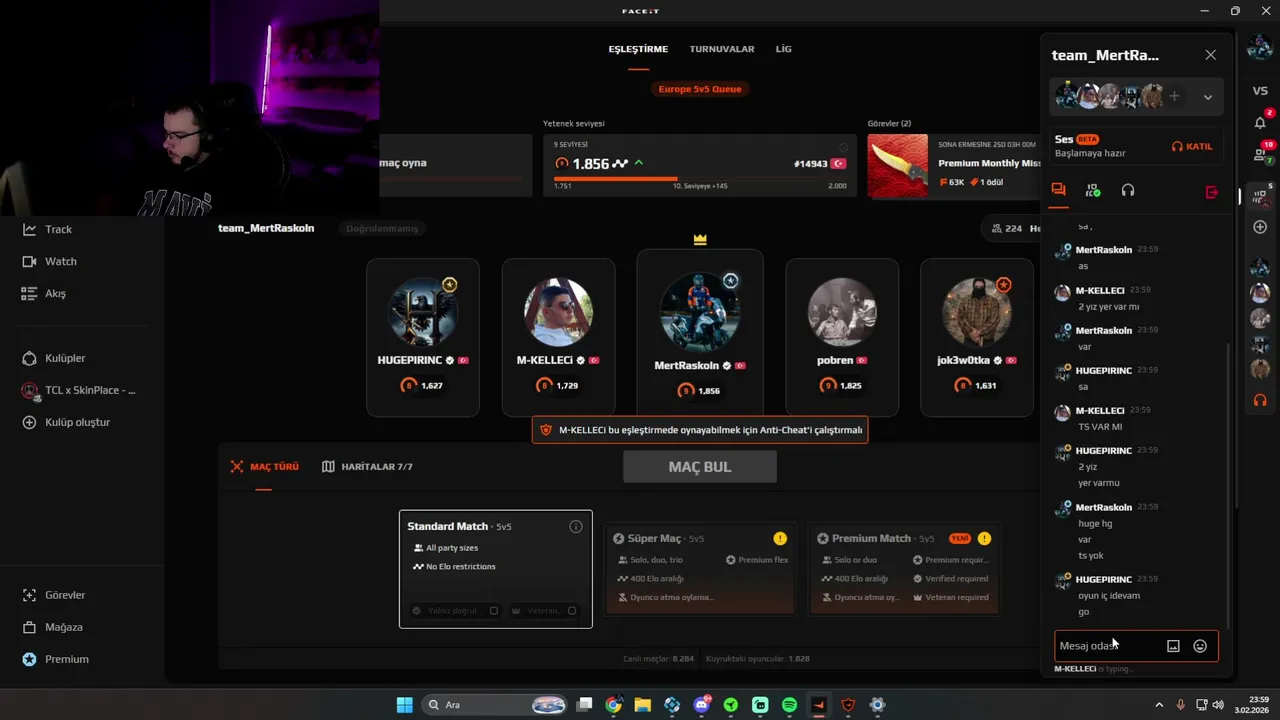The height and width of the screenshot is (720, 1280).
Task: Open jok3w0tka player card
Action: 977,337
